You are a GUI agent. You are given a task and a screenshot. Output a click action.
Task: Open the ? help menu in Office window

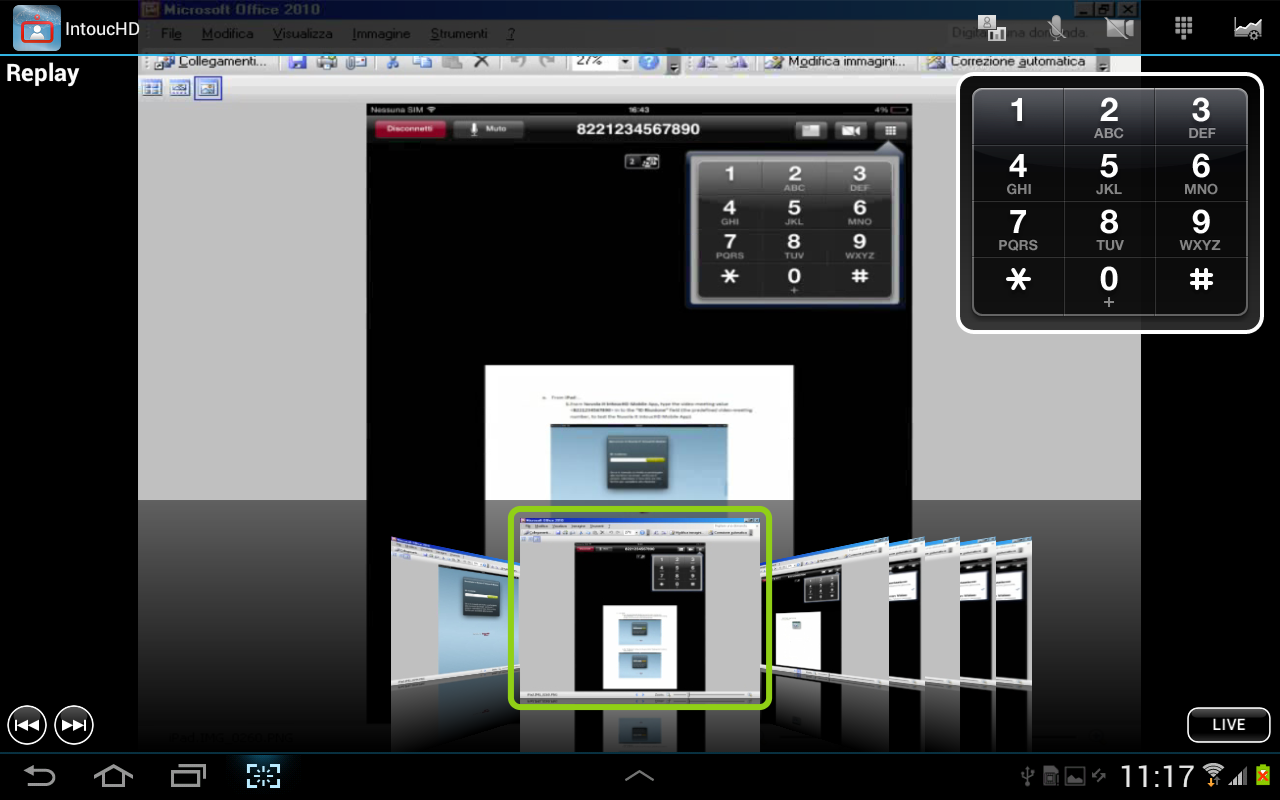[x=510, y=33]
